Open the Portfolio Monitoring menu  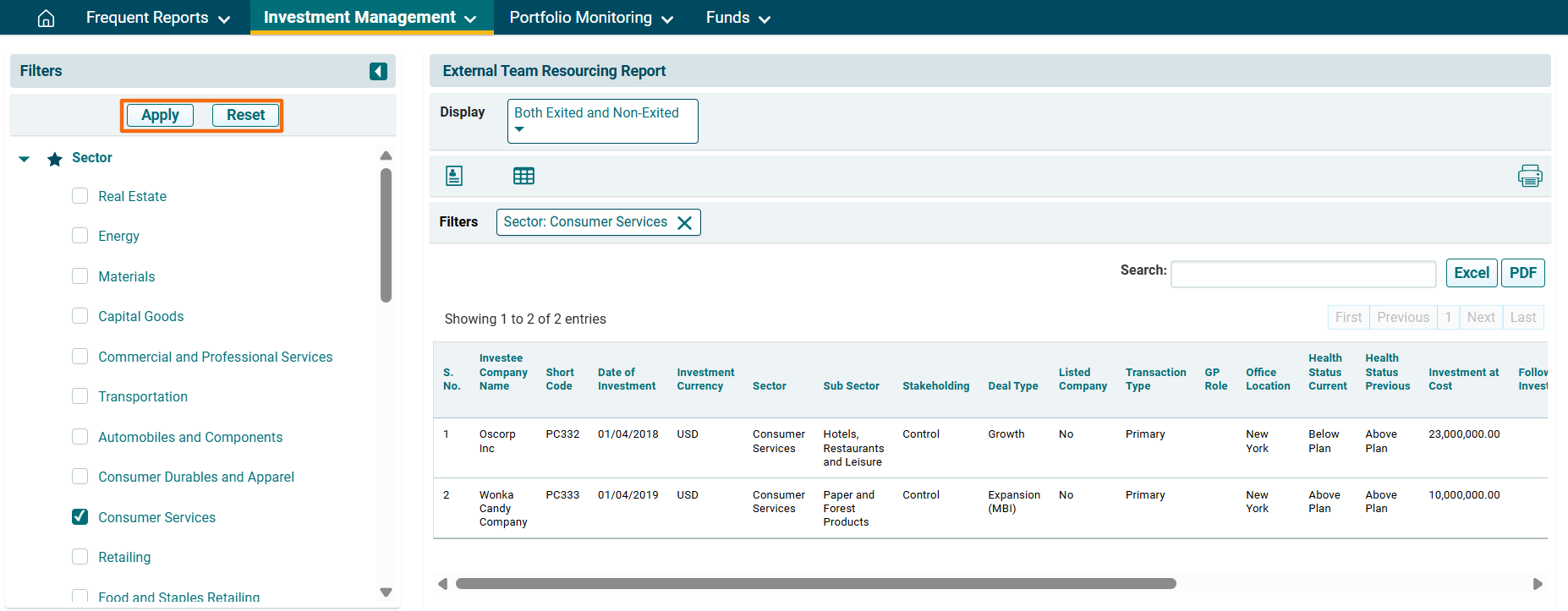pos(590,18)
